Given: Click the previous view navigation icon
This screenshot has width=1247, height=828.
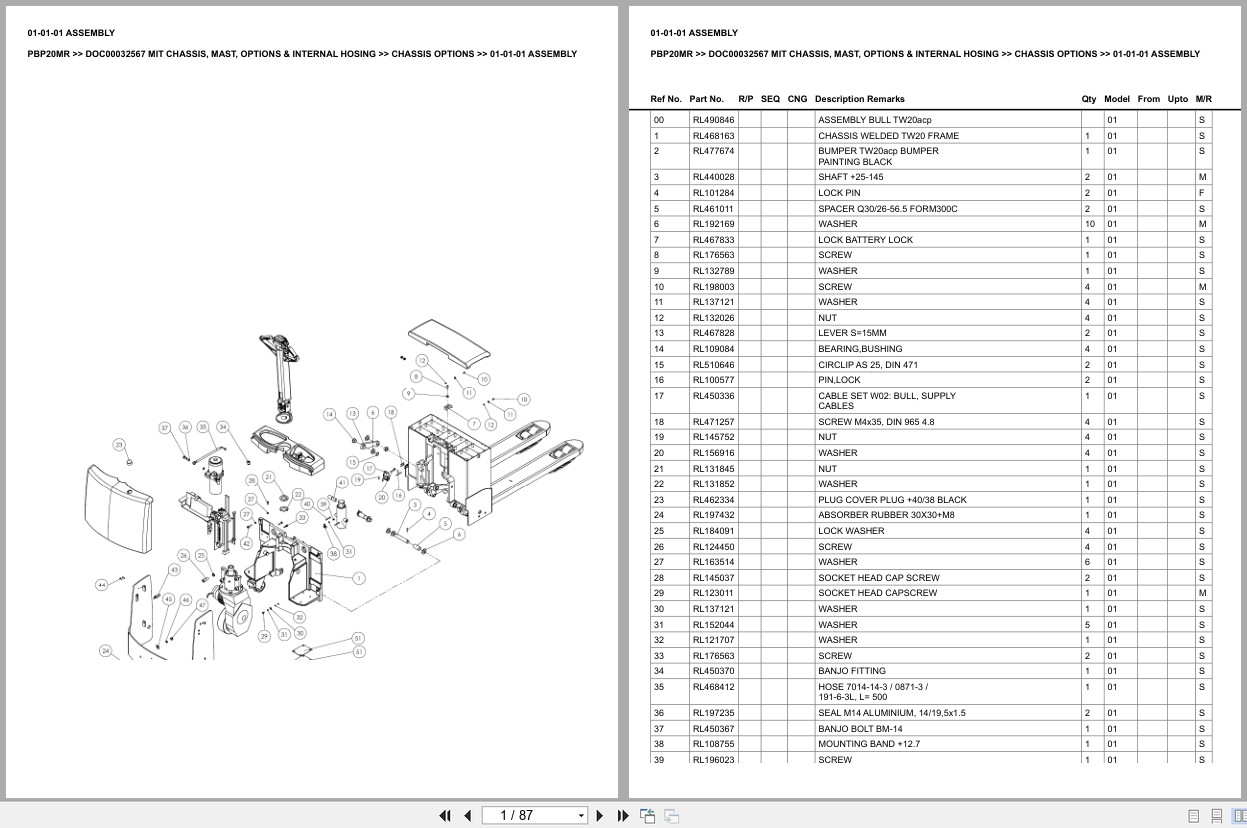Looking at the screenshot, I should pyautogui.click(x=647, y=815).
